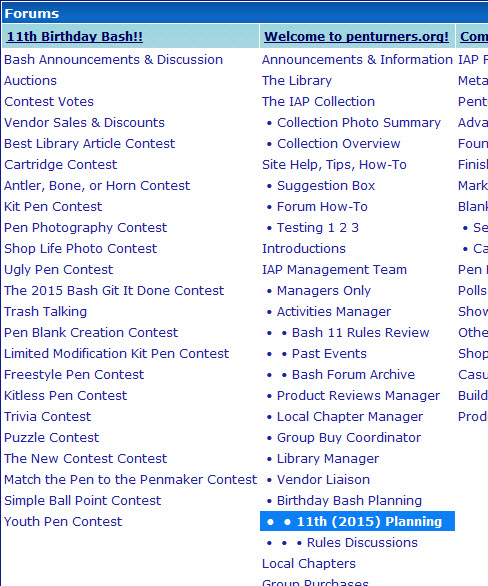Select Collection Photo Summary subforum
The width and height of the screenshot is (488, 586).
(359, 123)
